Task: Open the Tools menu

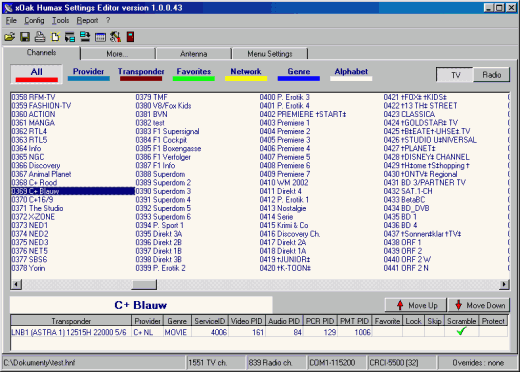Action: pyautogui.click(x=60, y=21)
